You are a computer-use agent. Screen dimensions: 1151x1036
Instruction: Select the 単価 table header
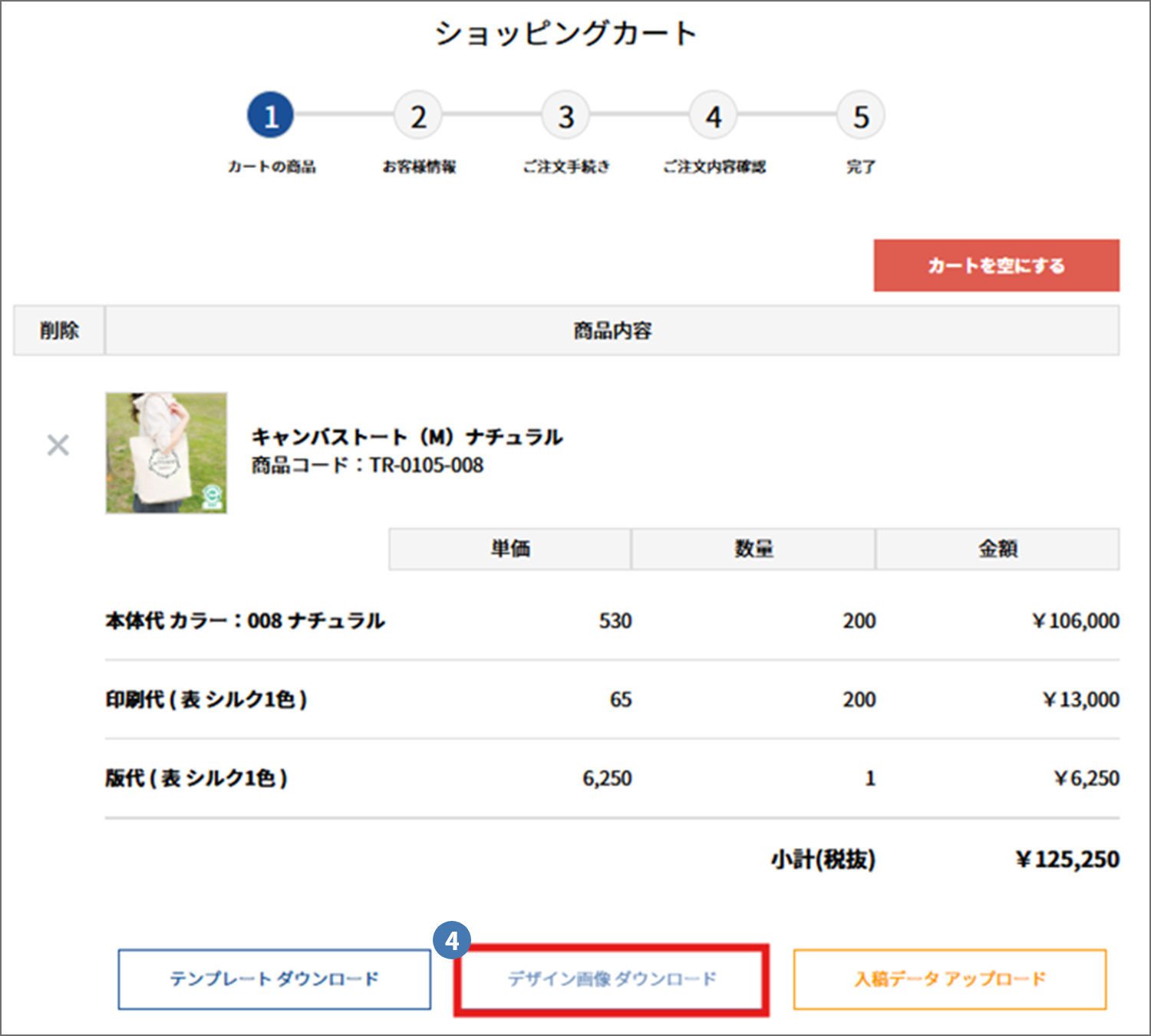(510, 548)
